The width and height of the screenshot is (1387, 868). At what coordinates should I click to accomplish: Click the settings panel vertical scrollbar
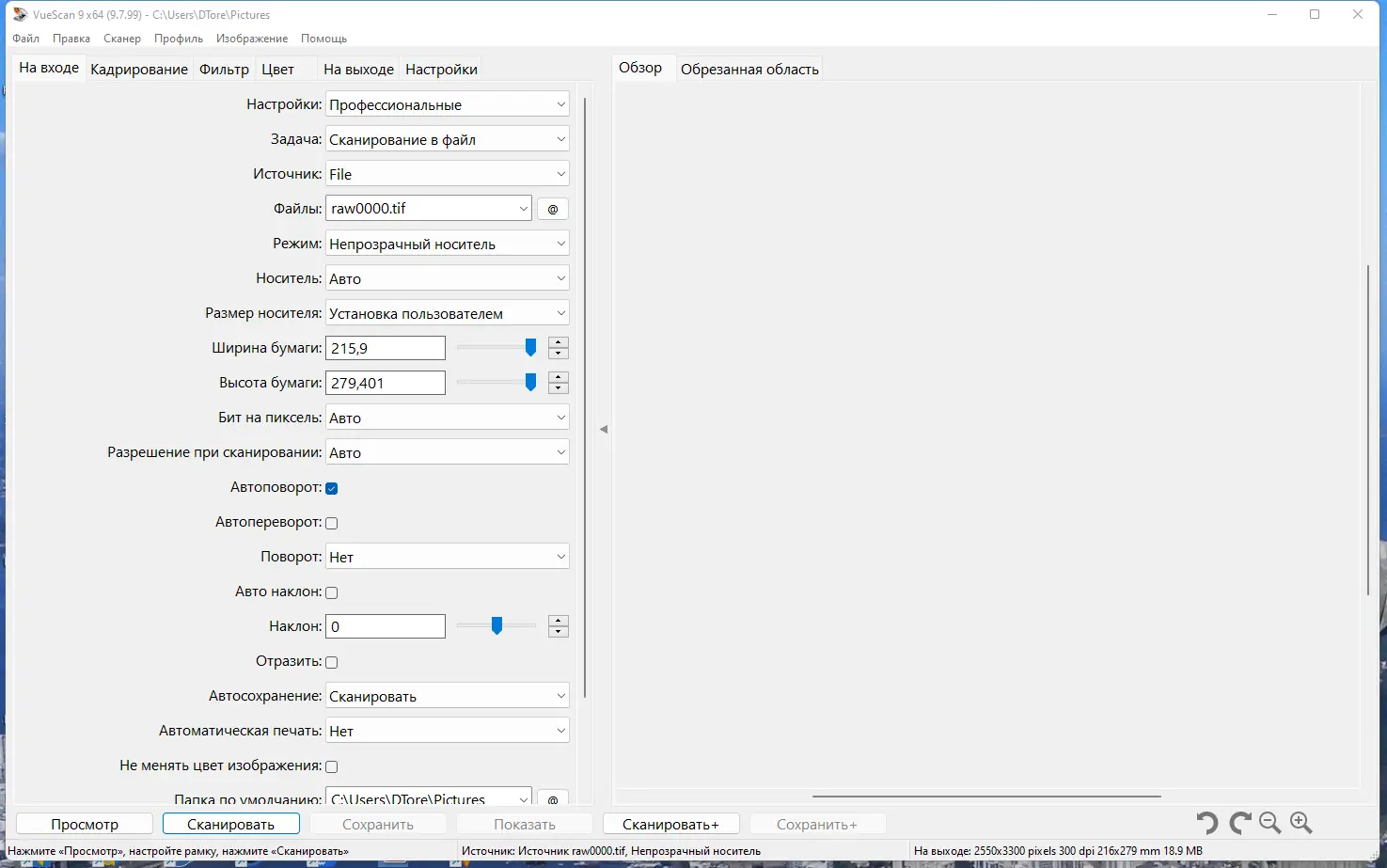click(585, 398)
